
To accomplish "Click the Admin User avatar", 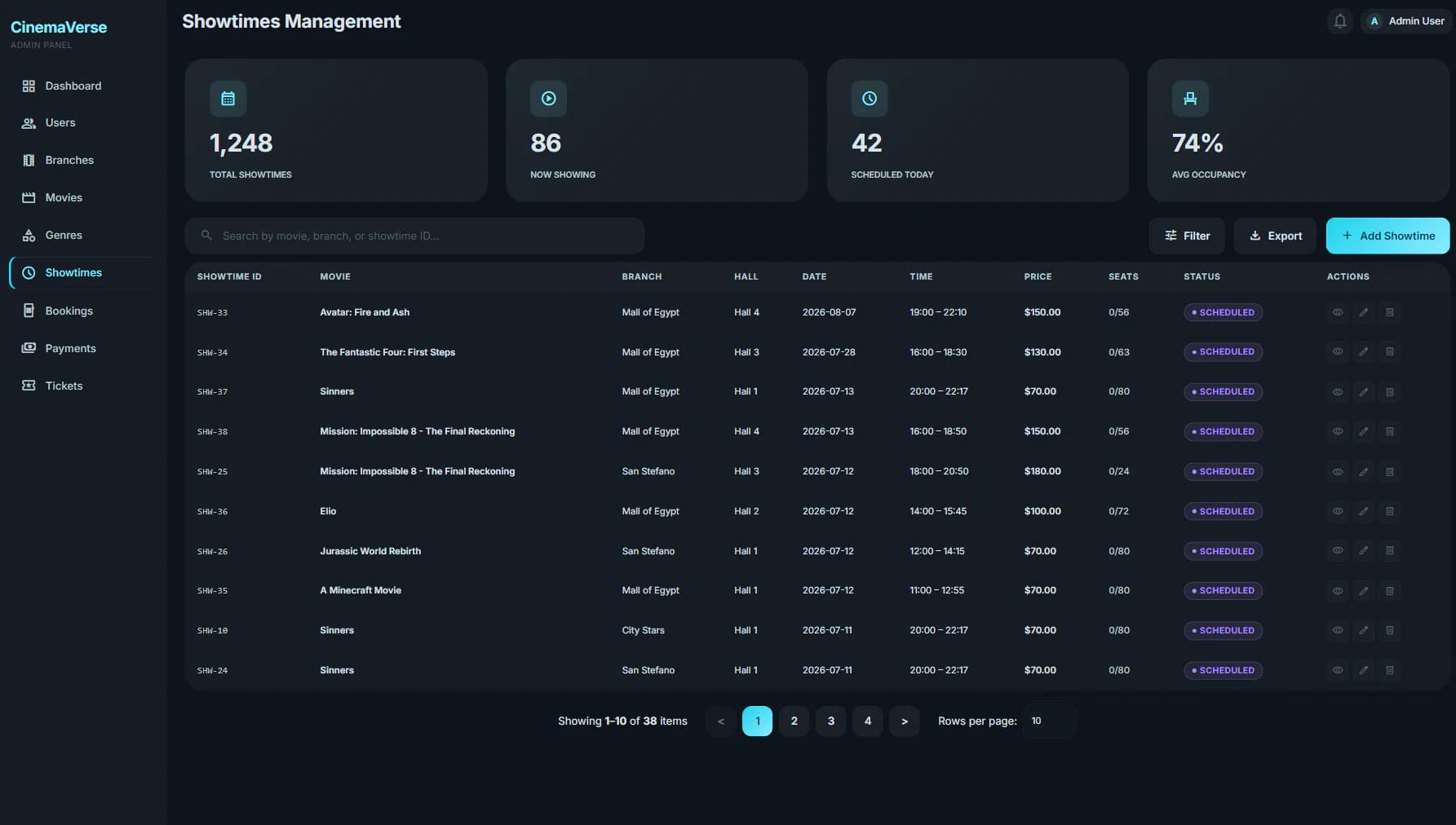I will [x=1374, y=21].
